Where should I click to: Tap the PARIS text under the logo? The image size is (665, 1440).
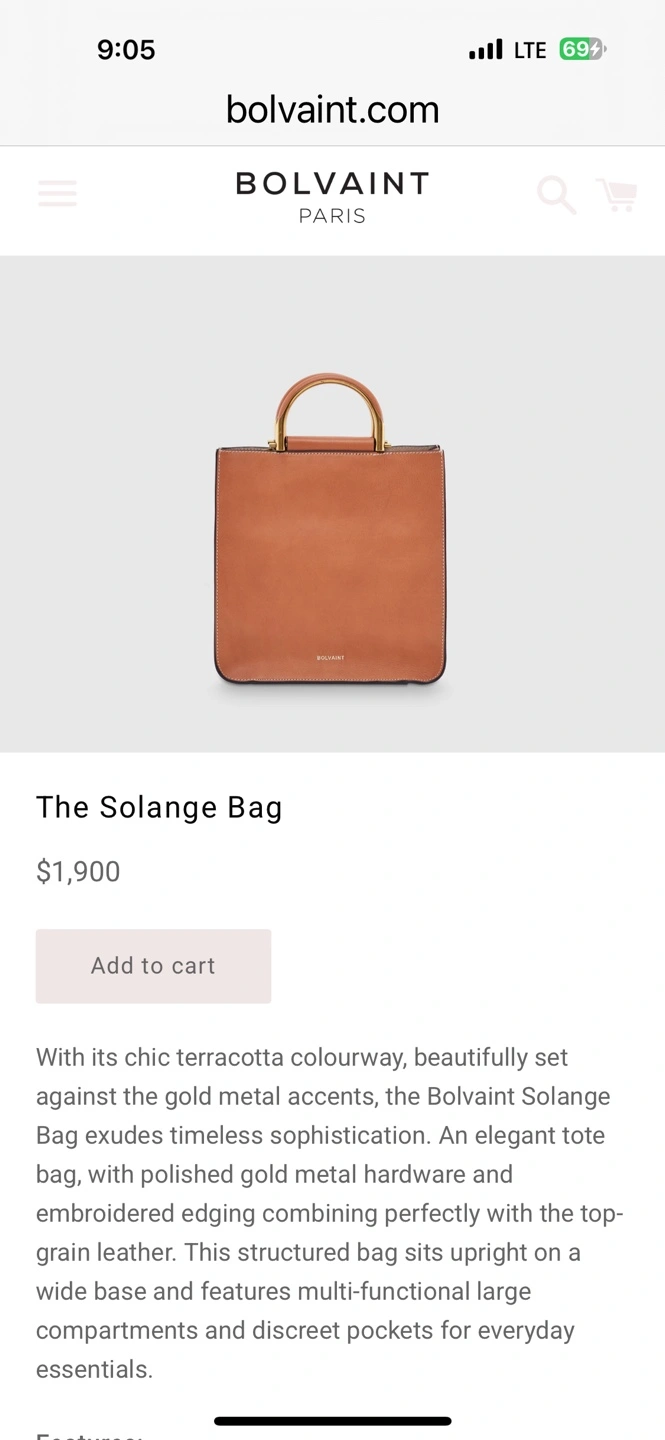(332, 216)
